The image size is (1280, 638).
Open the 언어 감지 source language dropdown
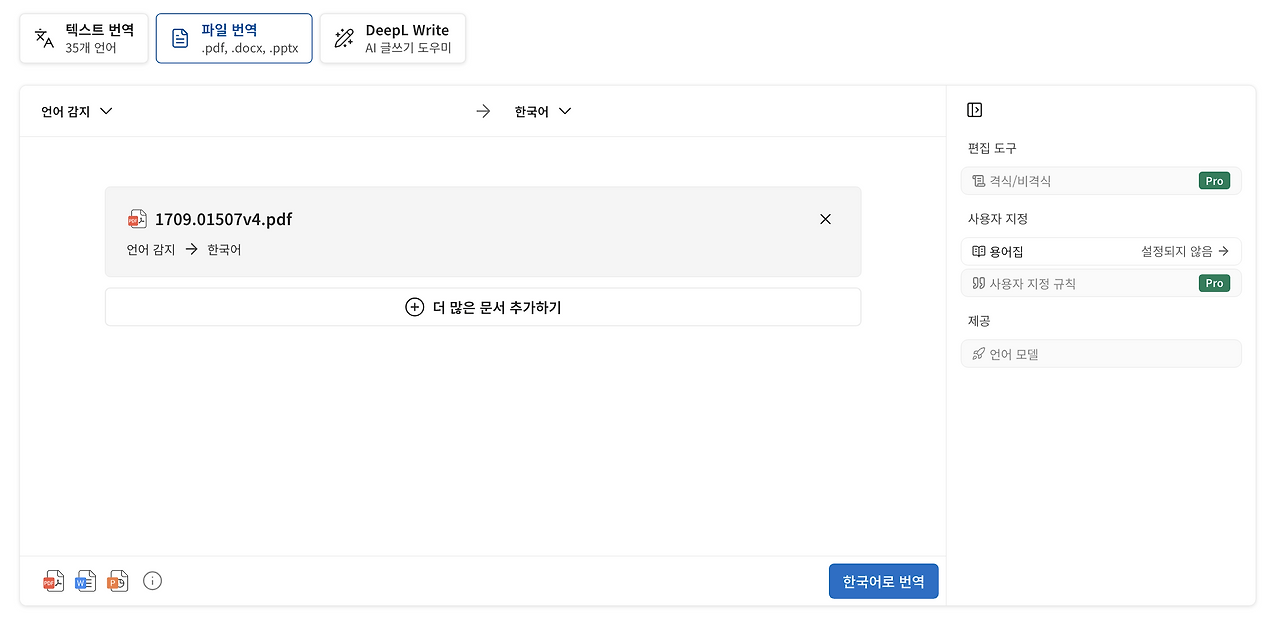point(75,111)
